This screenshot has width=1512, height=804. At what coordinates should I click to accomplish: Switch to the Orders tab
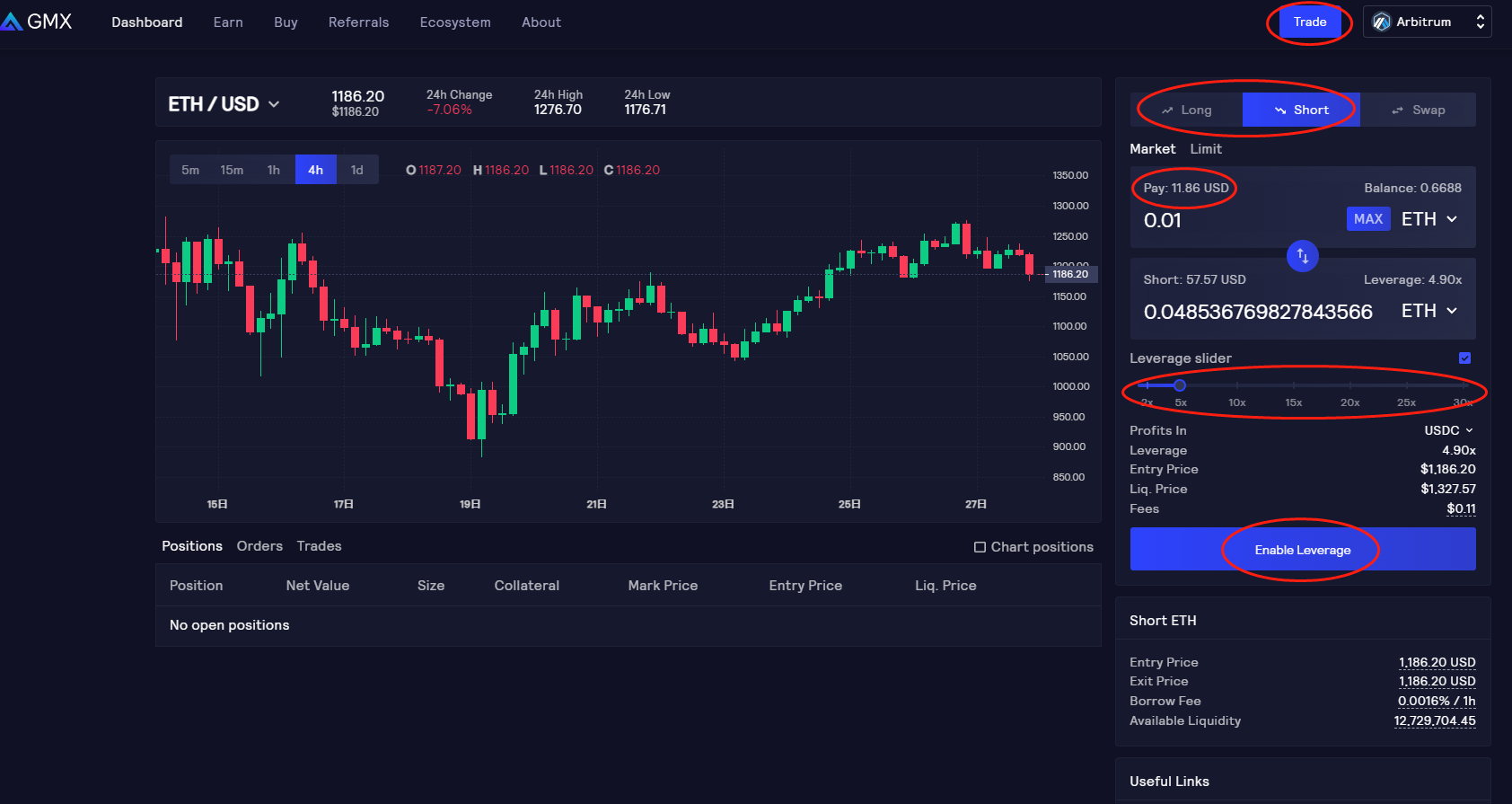(x=259, y=546)
